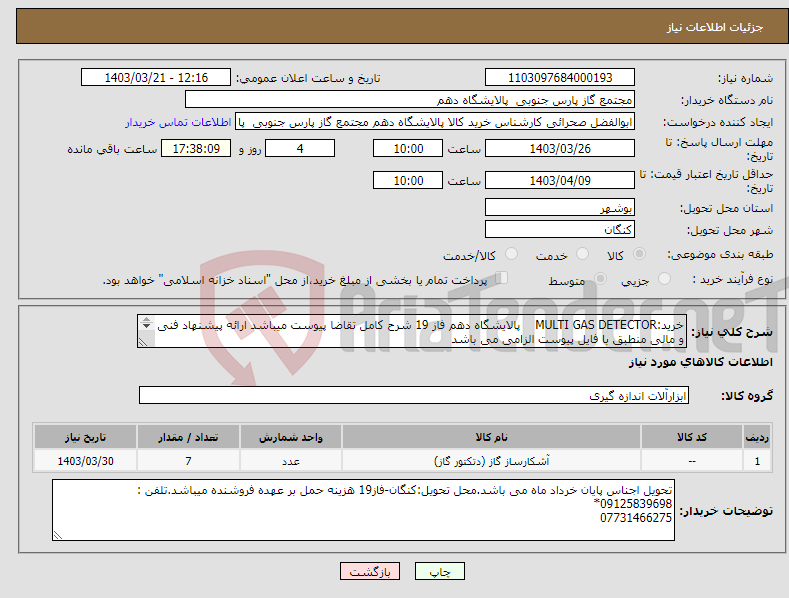Click the توضیحات خریدار label

coord(726,511)
